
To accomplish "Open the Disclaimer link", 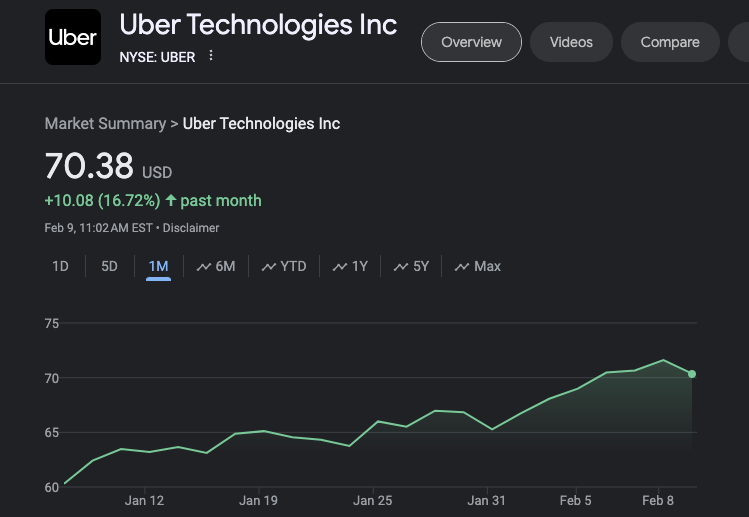I will click(x=191, y=228).
